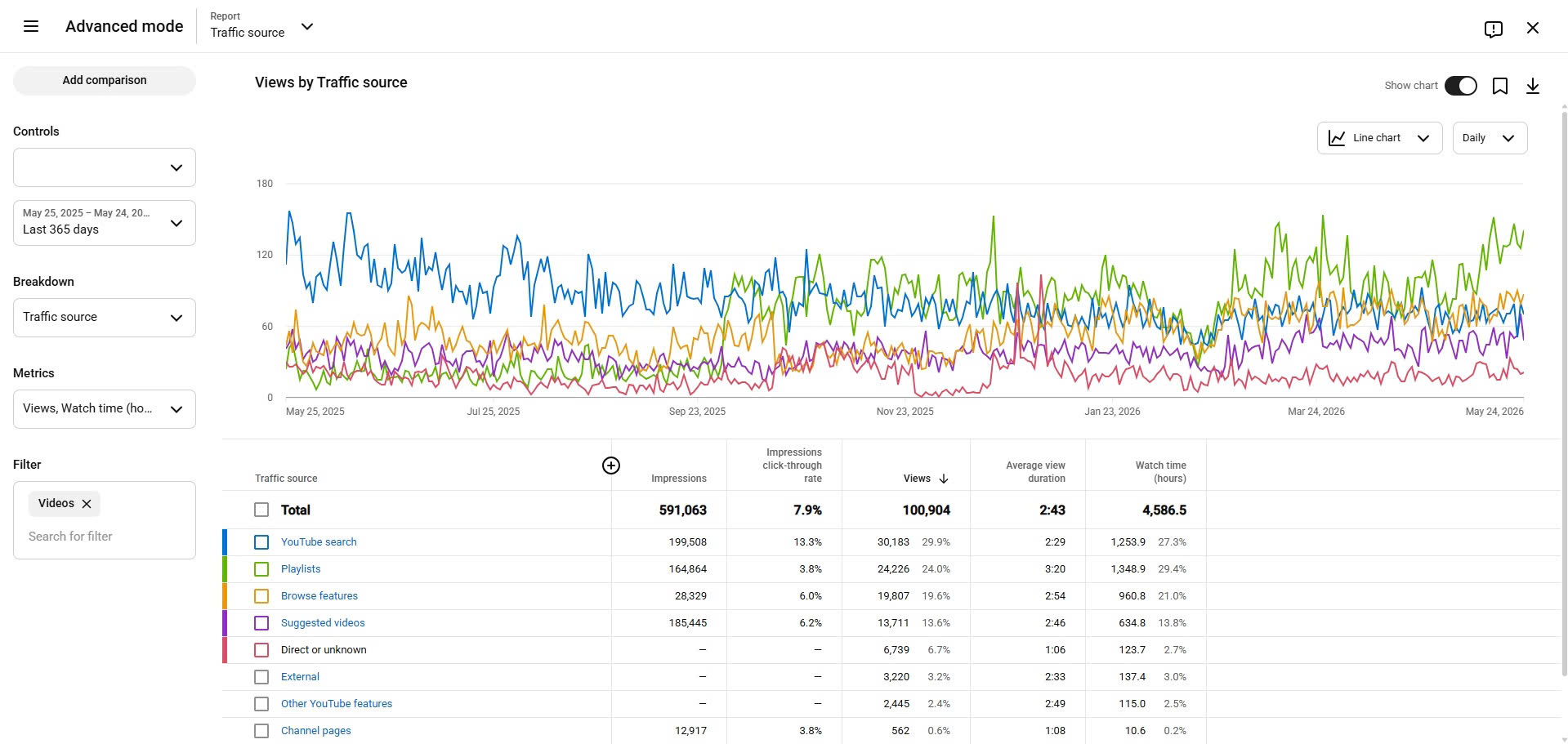The image size is (1568, 744).
Task: Remove the Videos filter chip
Action: tap(87, 504)
